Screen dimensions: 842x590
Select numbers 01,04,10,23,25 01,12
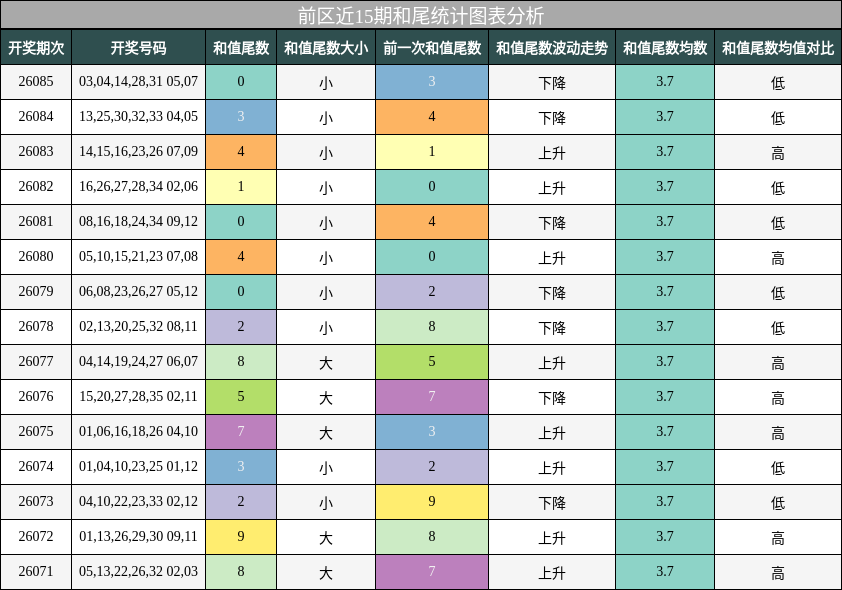click(x=139, y=466)
